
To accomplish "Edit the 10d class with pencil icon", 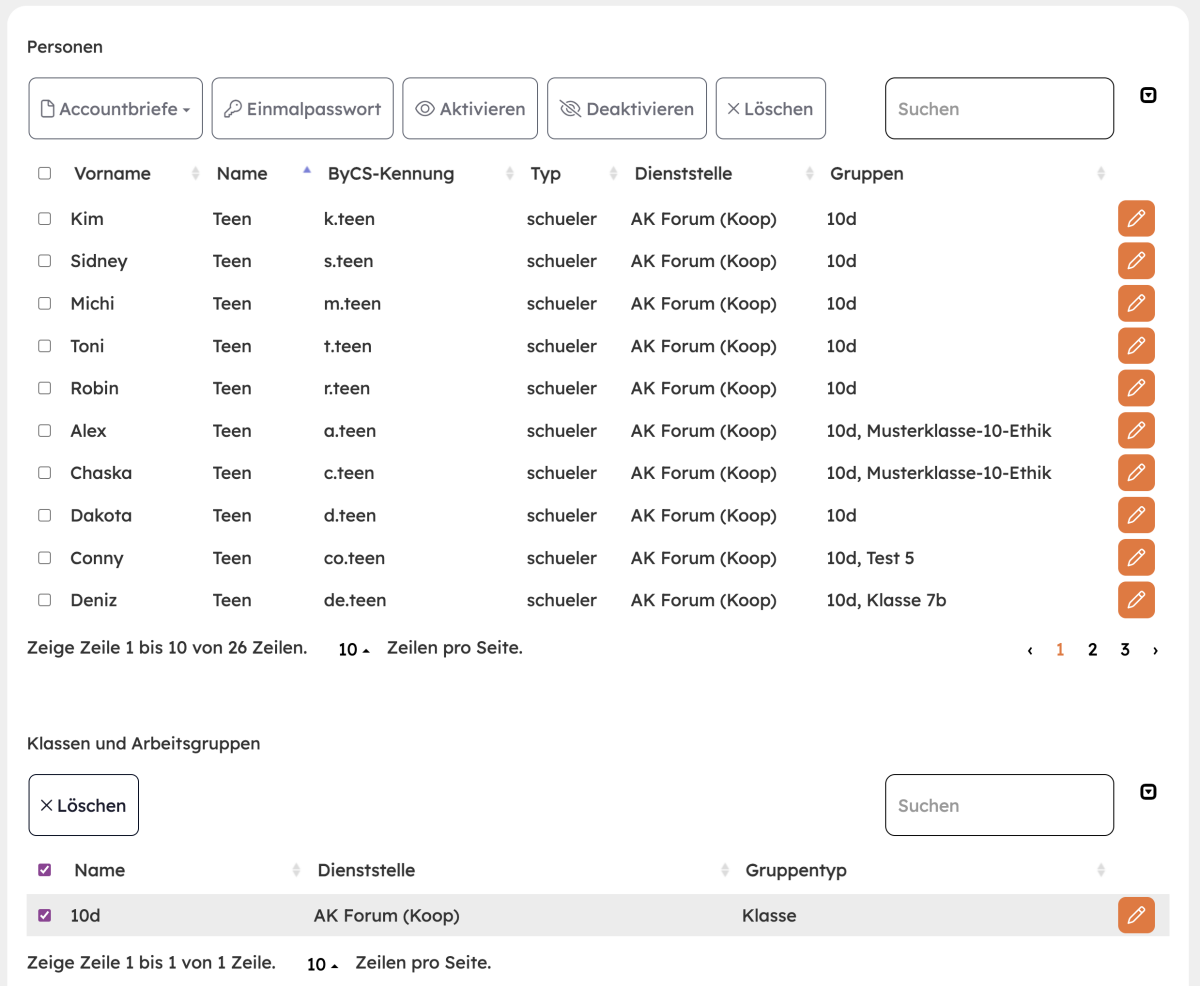I will 1135,915.
